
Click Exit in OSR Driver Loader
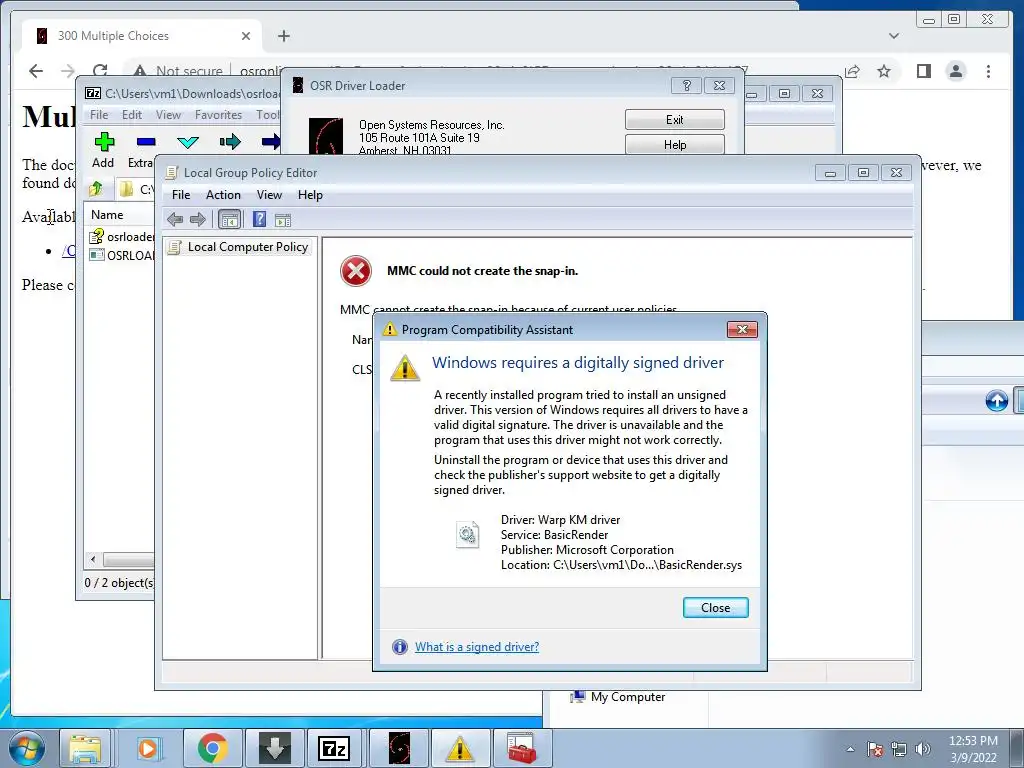pyautogui.click(x=675, y=120)
